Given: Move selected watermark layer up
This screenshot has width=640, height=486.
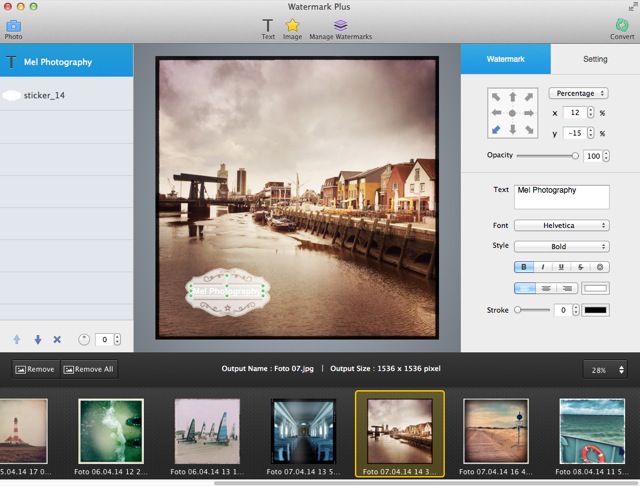Looking at the screenshot, I should click(17, 339).
